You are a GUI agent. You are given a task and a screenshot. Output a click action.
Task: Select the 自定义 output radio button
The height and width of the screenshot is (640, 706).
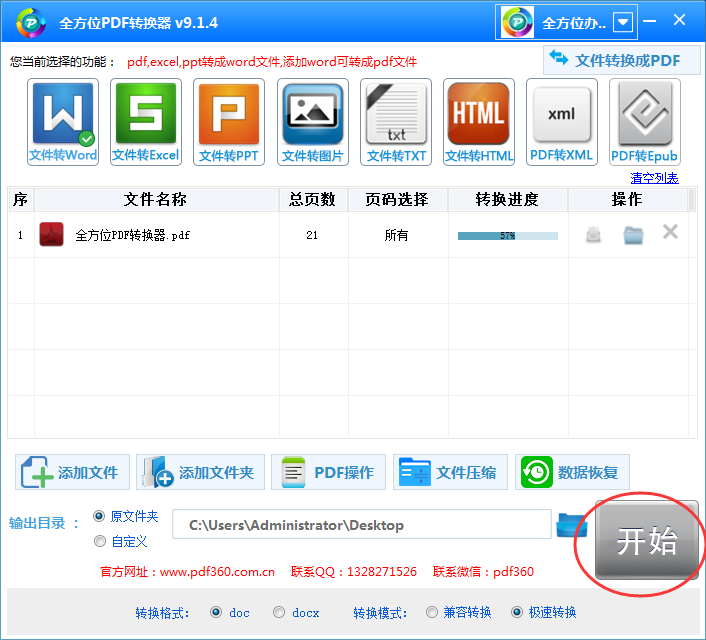(x=100, y=541)
